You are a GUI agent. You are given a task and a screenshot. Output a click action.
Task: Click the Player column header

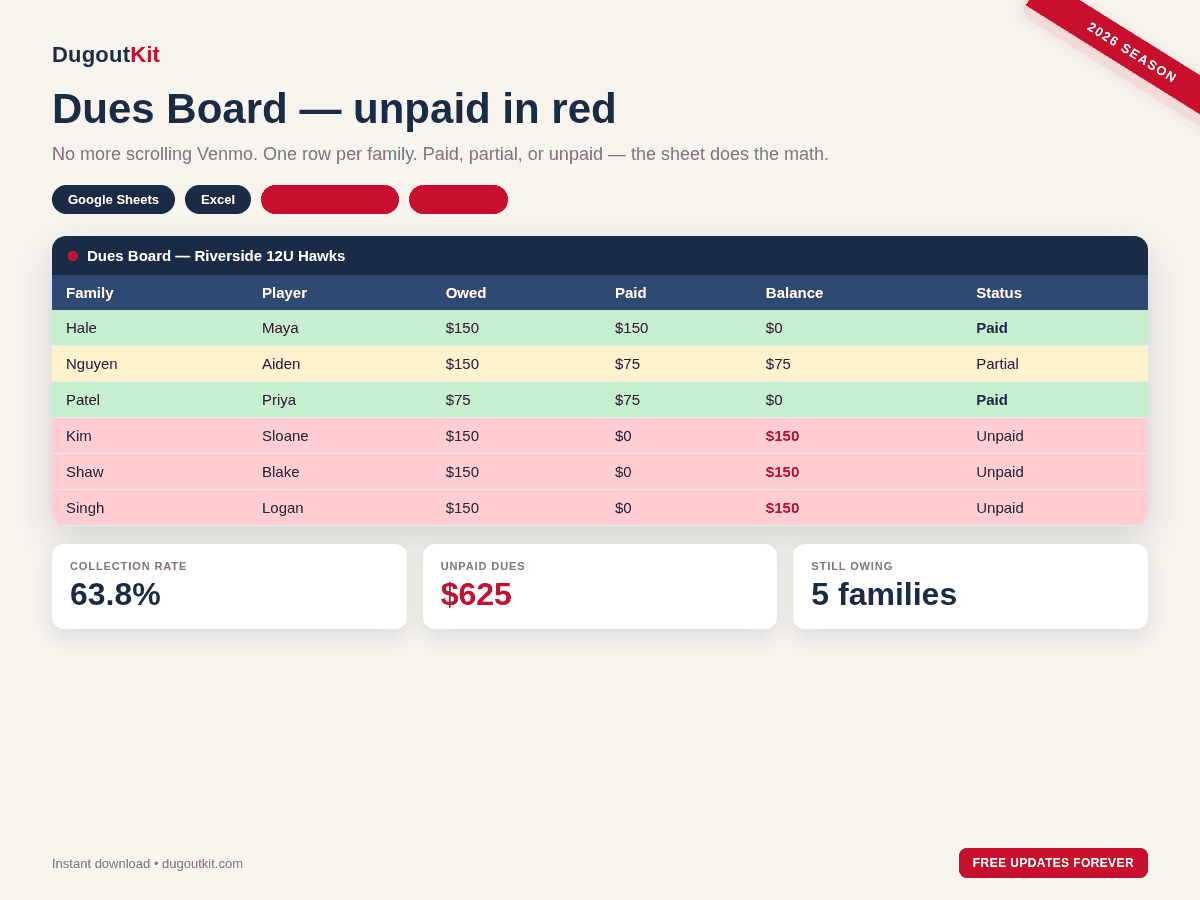[284, 292]
